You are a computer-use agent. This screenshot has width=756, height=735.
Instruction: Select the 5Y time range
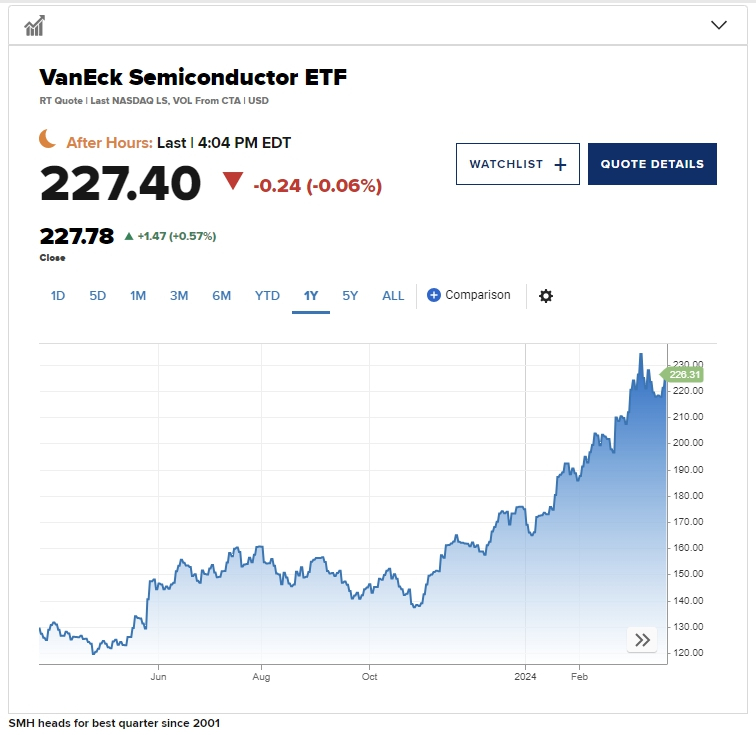click(350, 296)
